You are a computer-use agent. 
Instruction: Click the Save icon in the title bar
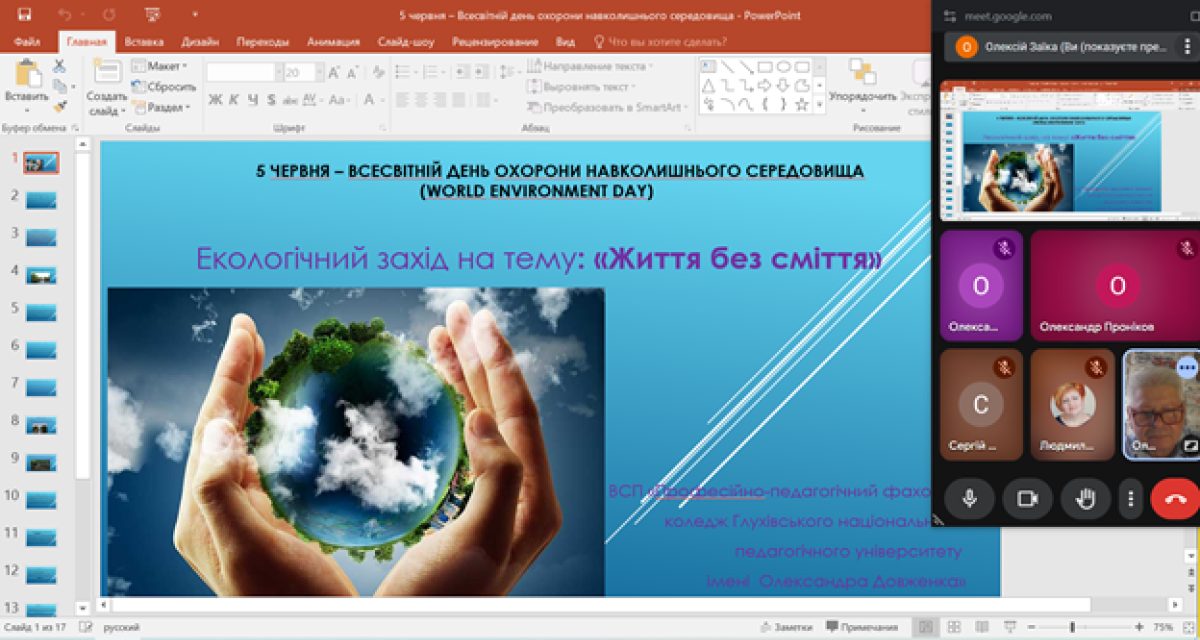tap(24, 15)
